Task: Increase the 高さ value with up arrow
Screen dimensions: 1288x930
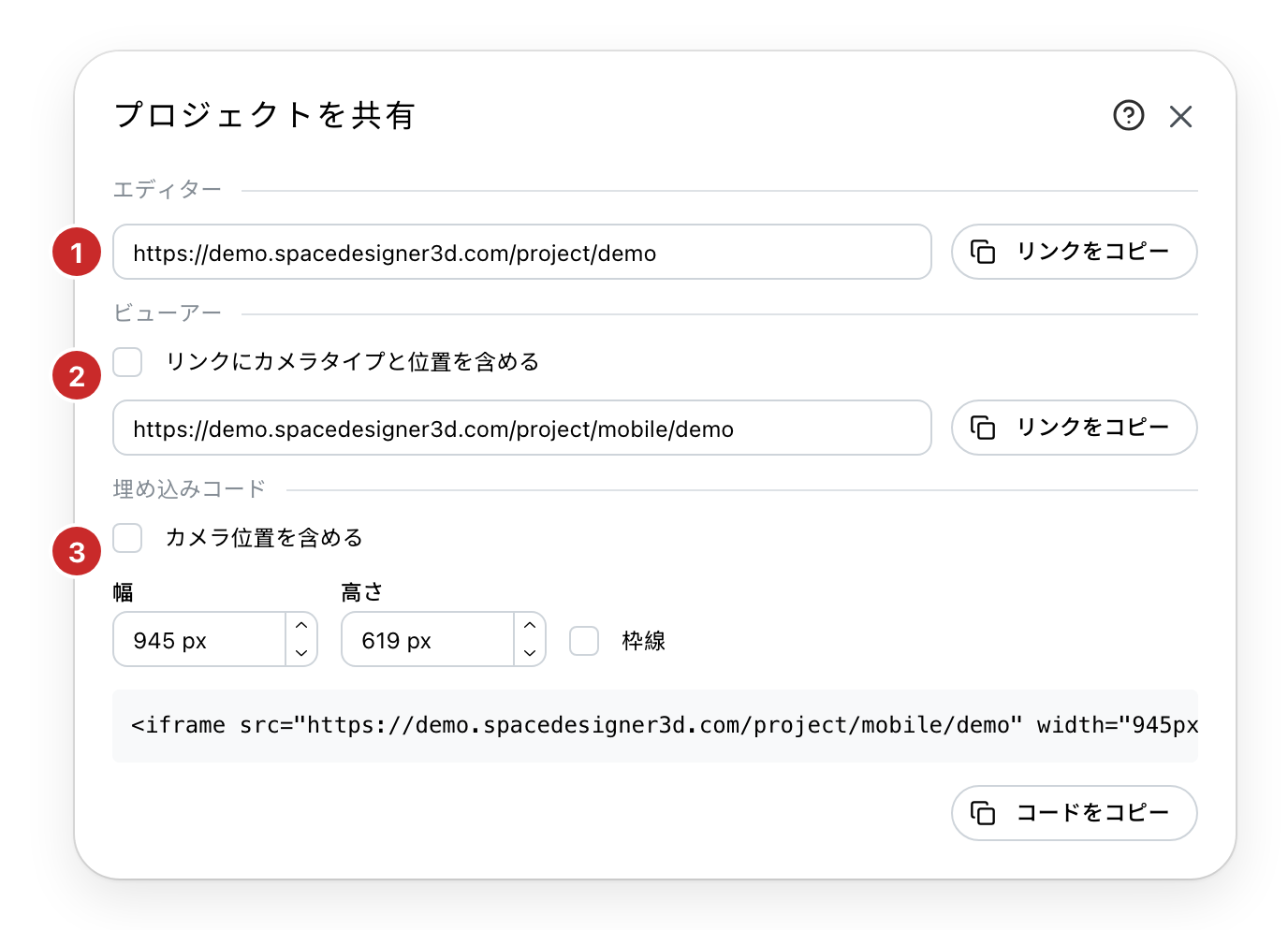Action: [530, 626]
